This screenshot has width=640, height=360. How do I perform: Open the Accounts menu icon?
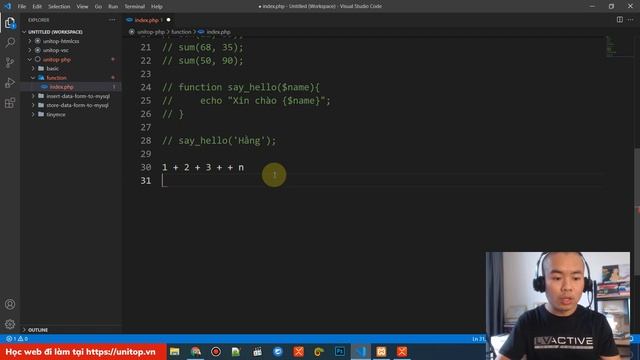tap(10, 304)
